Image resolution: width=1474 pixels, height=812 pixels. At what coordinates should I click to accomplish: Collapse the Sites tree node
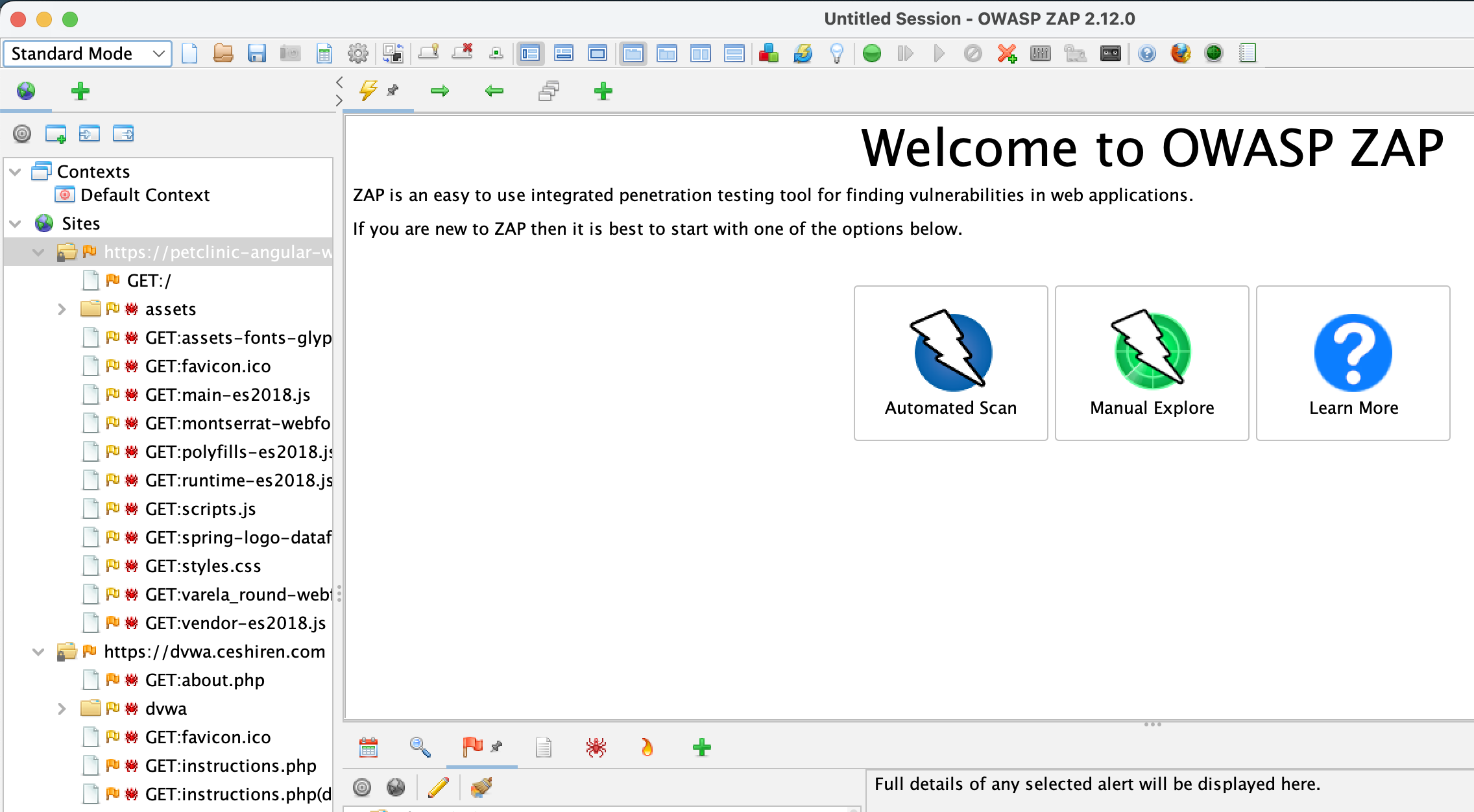[16, 224]
